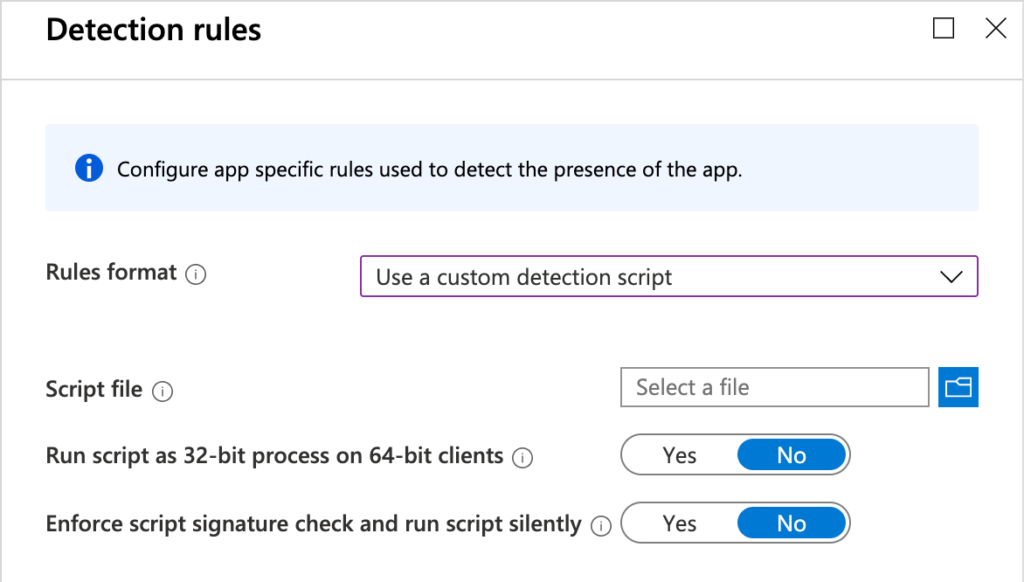
Task: Click the information icon in the banner
Action: click(x=88, y=168)
